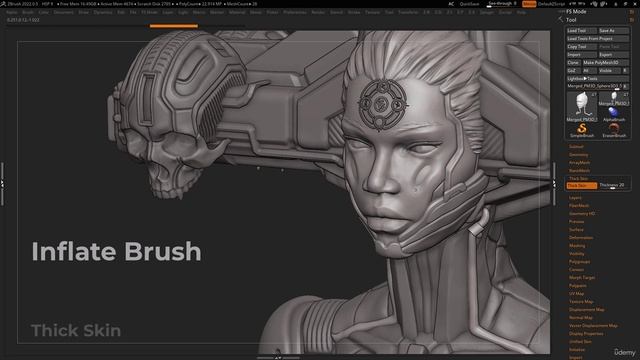640x360 pixels.
Task: Click the Save As button
Action: click(613, 31)
